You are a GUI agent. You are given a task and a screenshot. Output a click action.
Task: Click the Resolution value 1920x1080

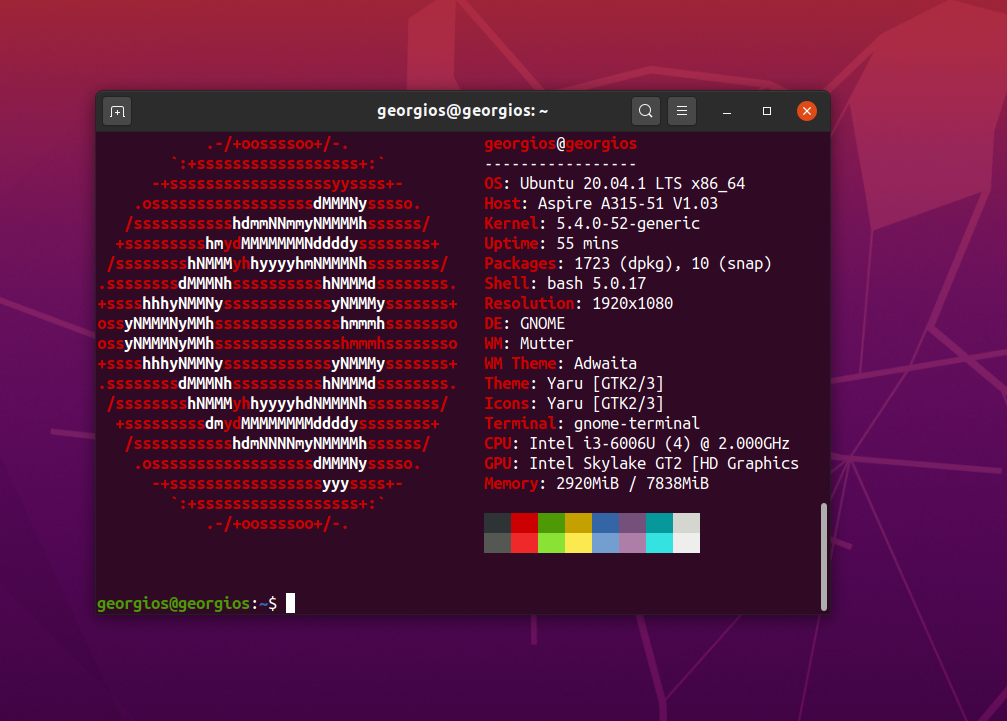(x=632, y=303)
